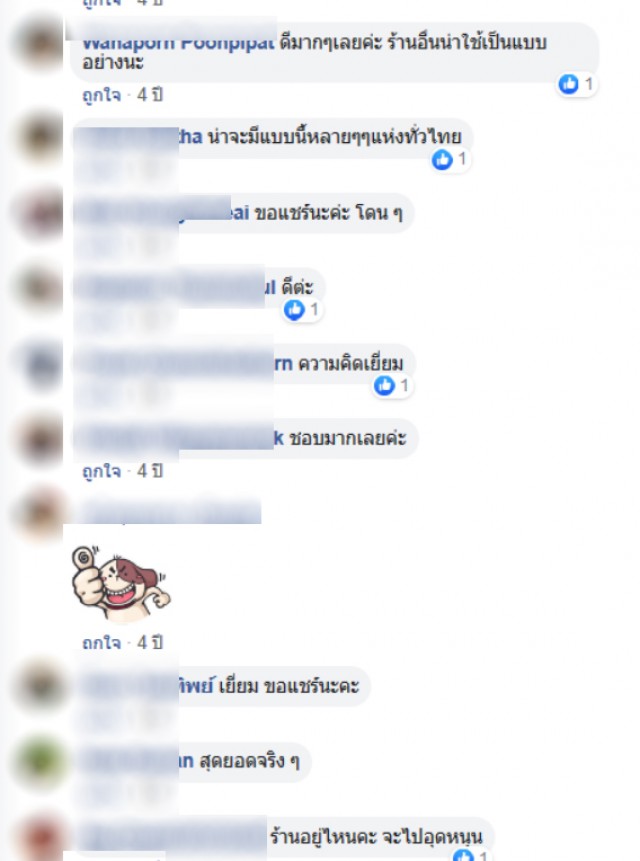Viewport: 640px width, 861px height.
Task: Open '4 ปี' timestamp under 'ชอบมากเลยค่ะ'
Action: (x=150, y=471)
